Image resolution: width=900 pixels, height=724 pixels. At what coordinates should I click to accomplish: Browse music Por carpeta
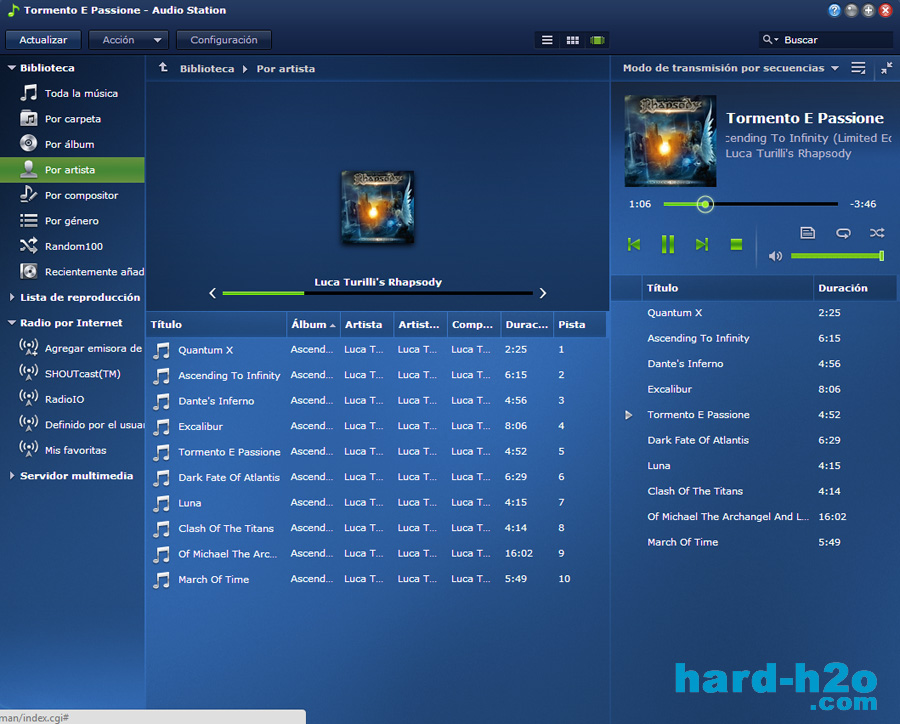coord(72,119)
